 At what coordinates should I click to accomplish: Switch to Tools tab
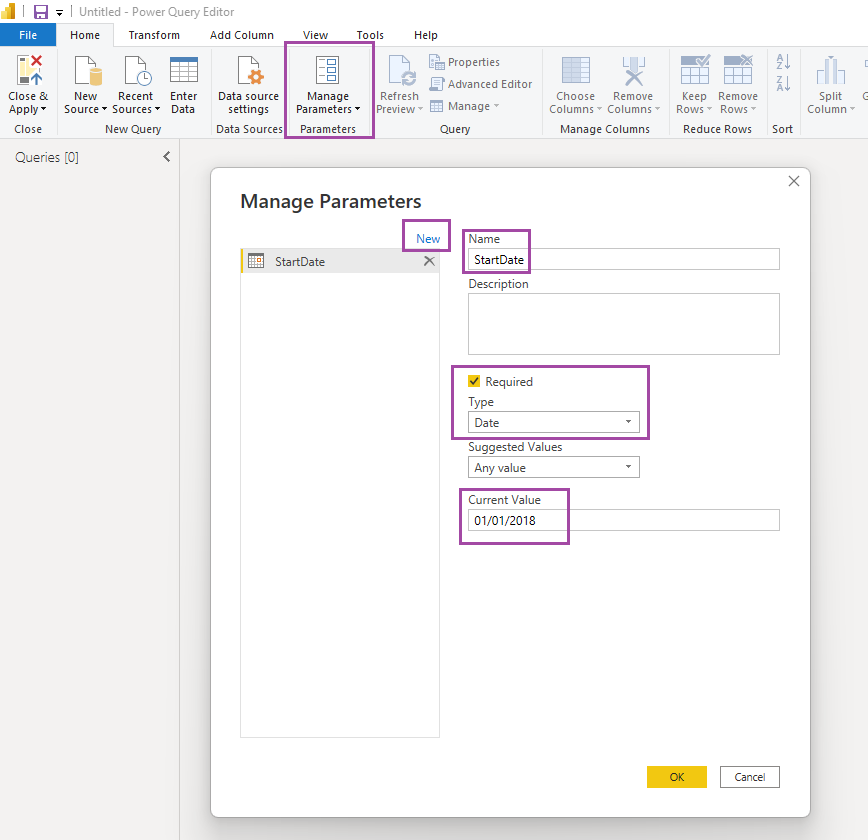[370, 35]
